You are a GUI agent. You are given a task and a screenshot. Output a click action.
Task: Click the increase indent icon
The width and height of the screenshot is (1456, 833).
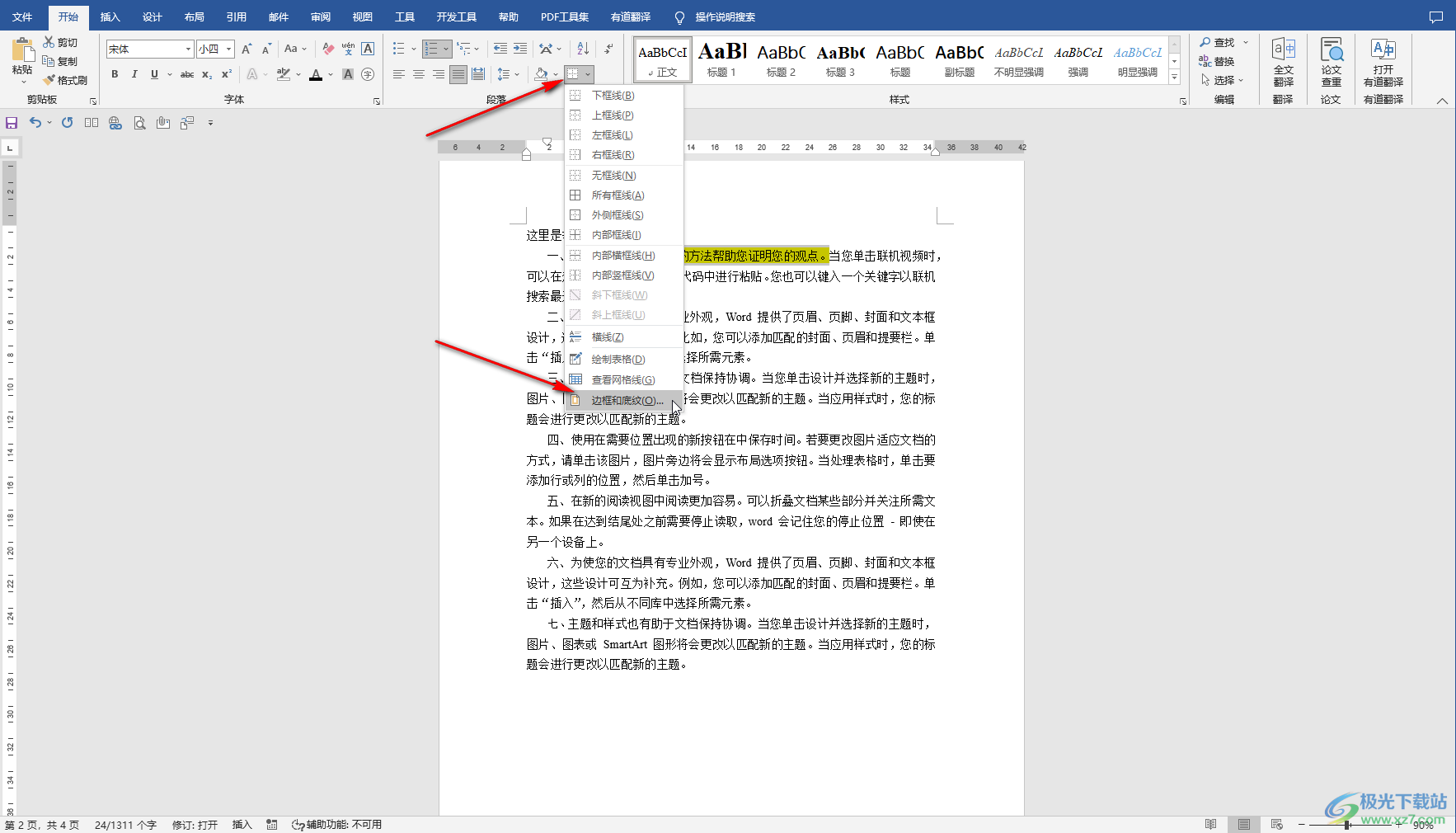click(x=520, y=49)
